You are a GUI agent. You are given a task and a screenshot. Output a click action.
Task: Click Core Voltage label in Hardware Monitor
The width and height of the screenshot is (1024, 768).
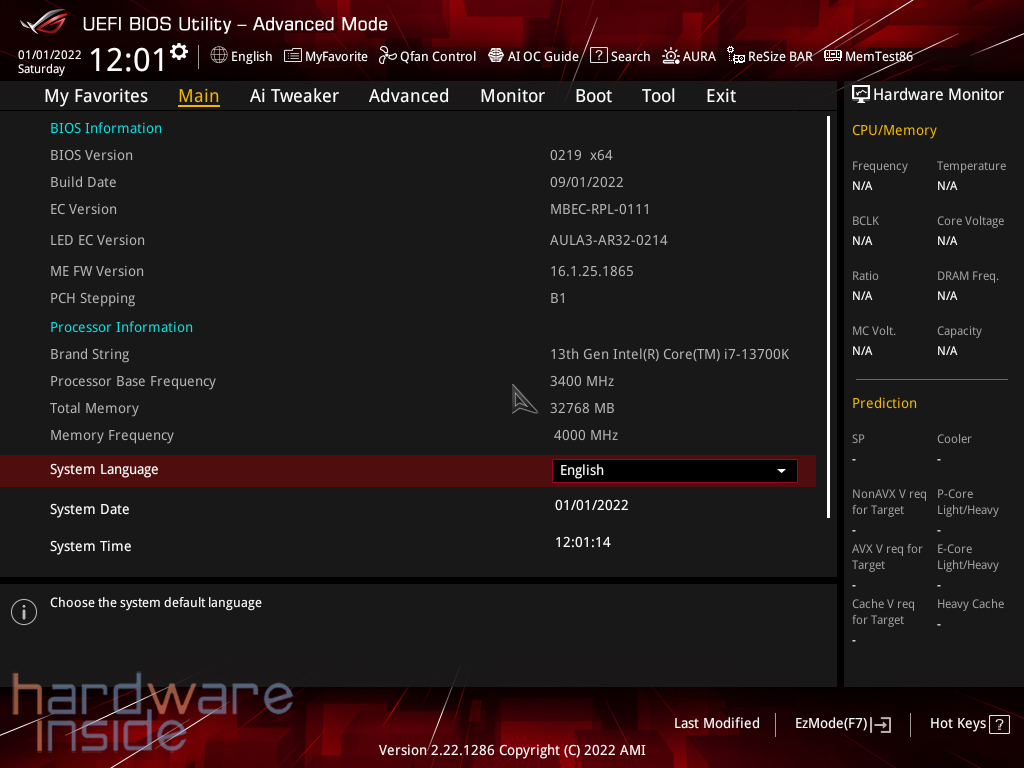970,221
